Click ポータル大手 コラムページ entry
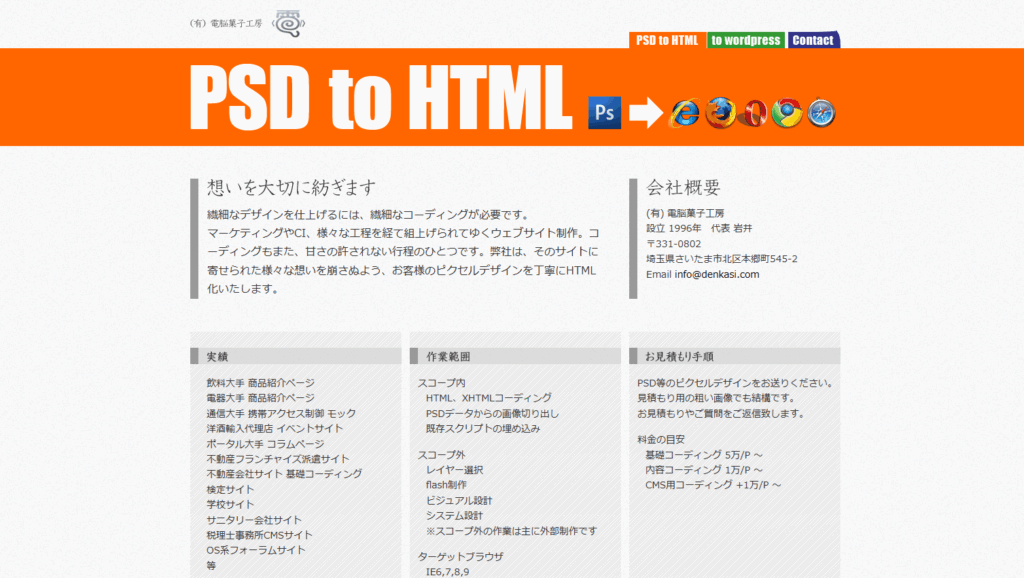The height and width of the screenshot is (578, 1024). (x=266, y=444)
